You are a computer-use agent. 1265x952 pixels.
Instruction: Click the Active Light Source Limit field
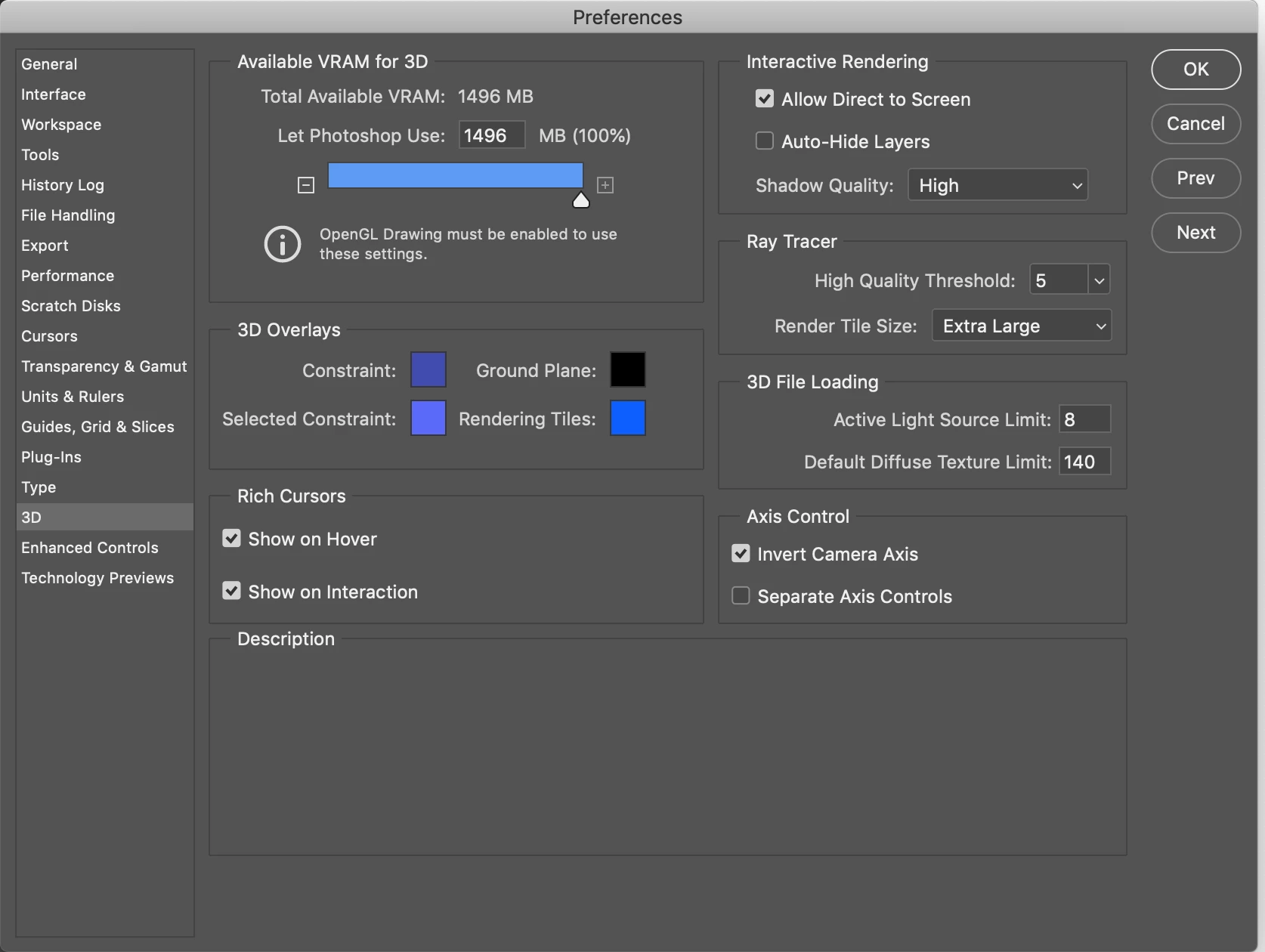click(x=1085, y=419)
